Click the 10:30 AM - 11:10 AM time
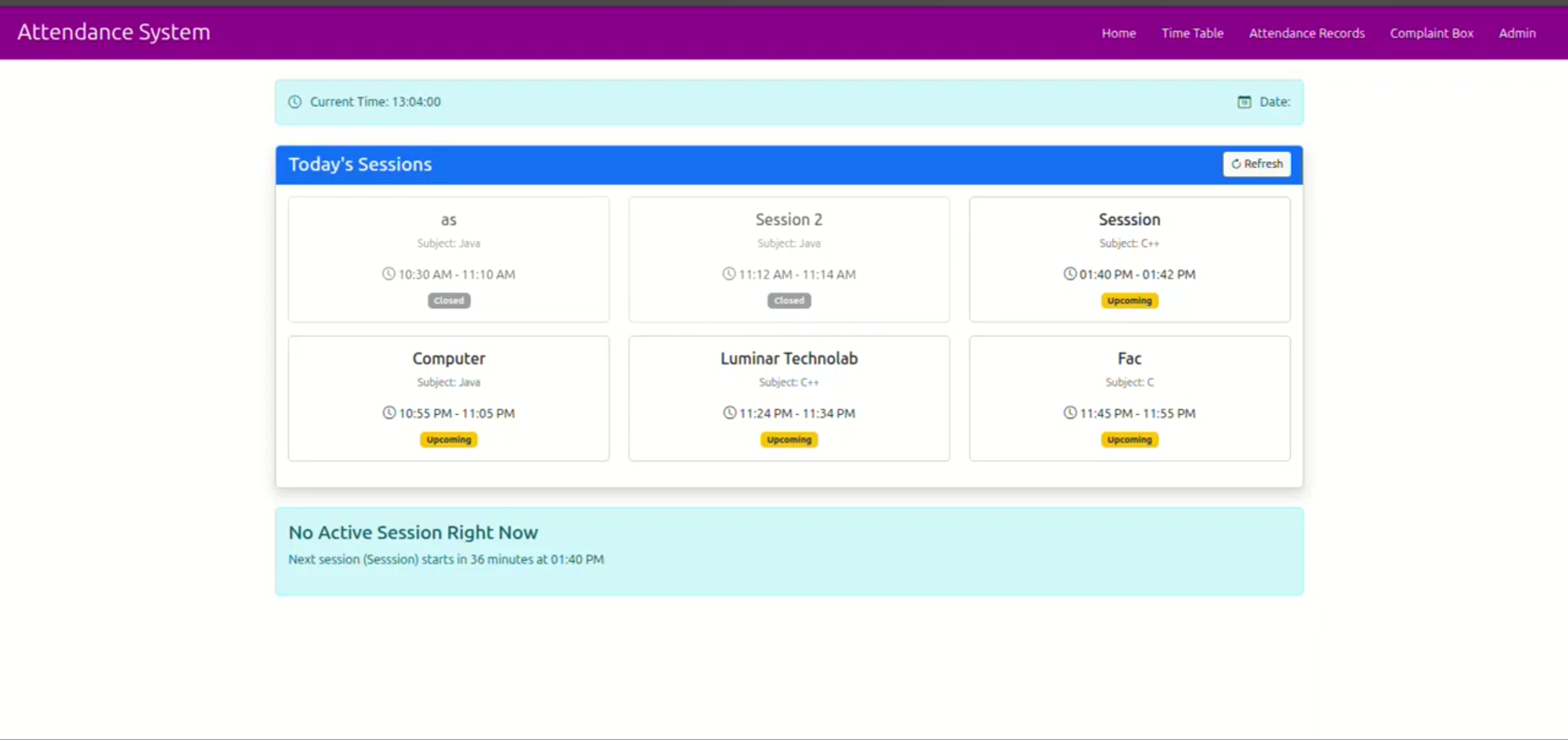This screenshot has height=740, width=1568. click(x=457, y=274)
